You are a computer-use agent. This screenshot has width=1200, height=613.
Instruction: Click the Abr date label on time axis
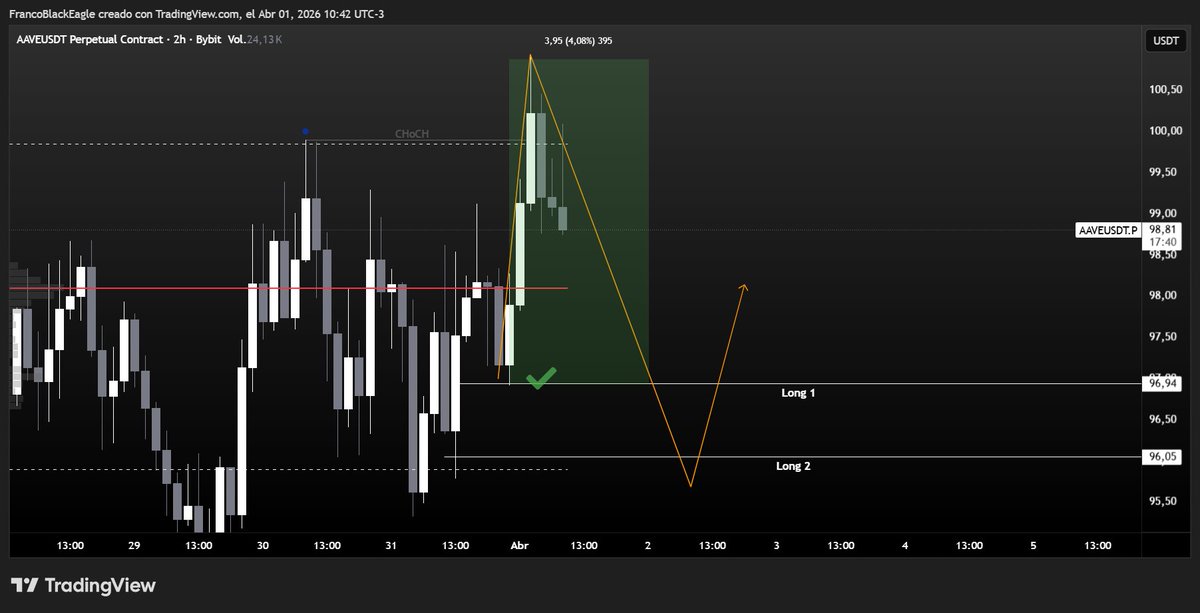click(x=519, y=545)
